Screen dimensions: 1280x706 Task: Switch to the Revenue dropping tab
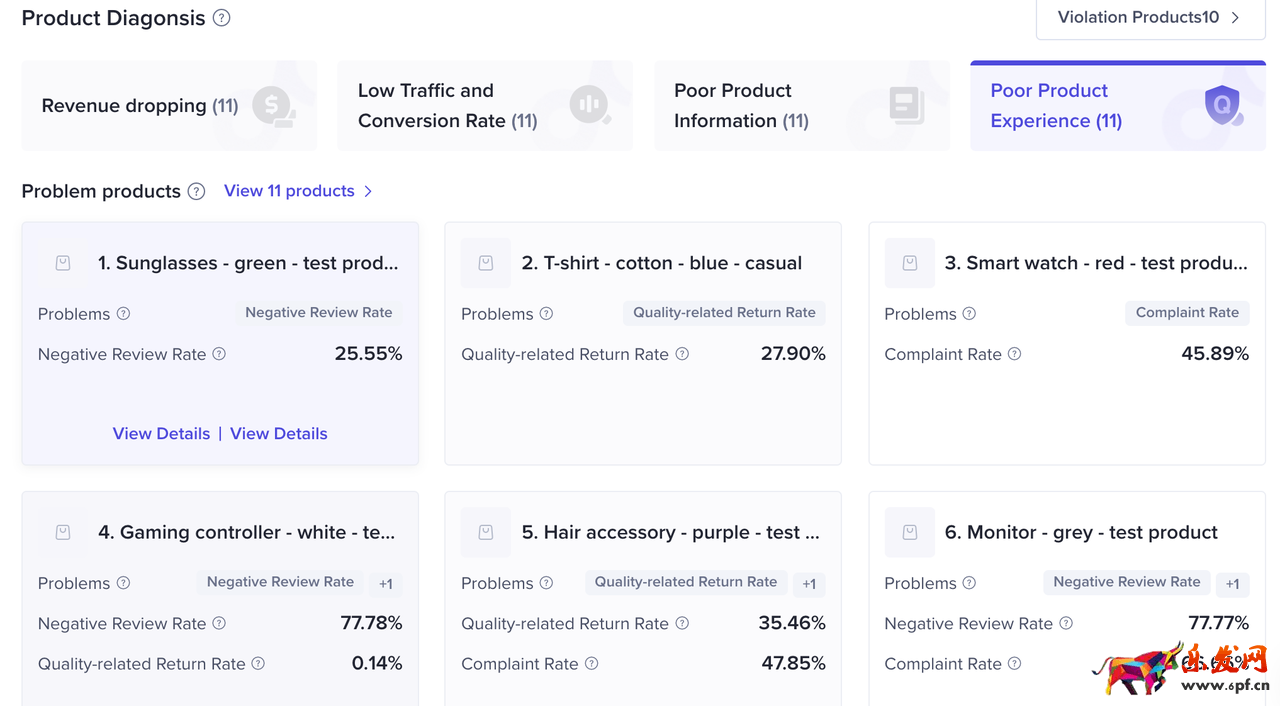coord(169,106)
